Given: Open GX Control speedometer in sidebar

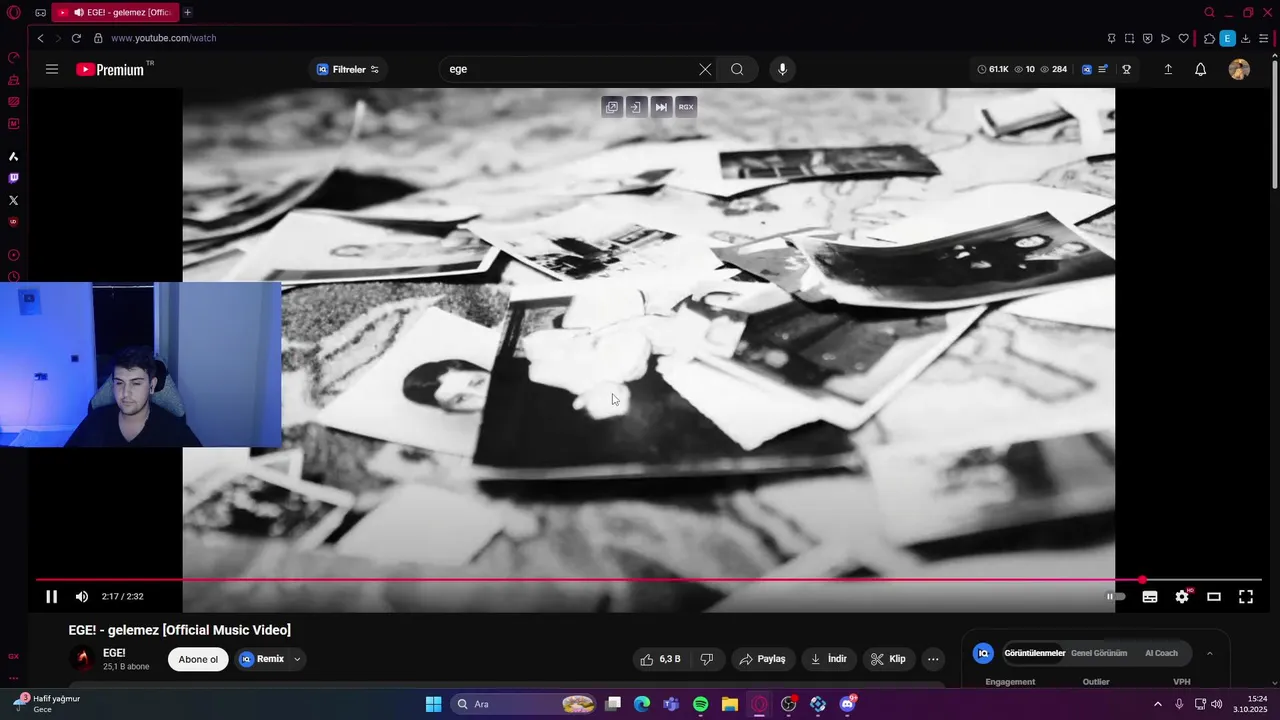Looking at the screenshot, I should (13, 57).
